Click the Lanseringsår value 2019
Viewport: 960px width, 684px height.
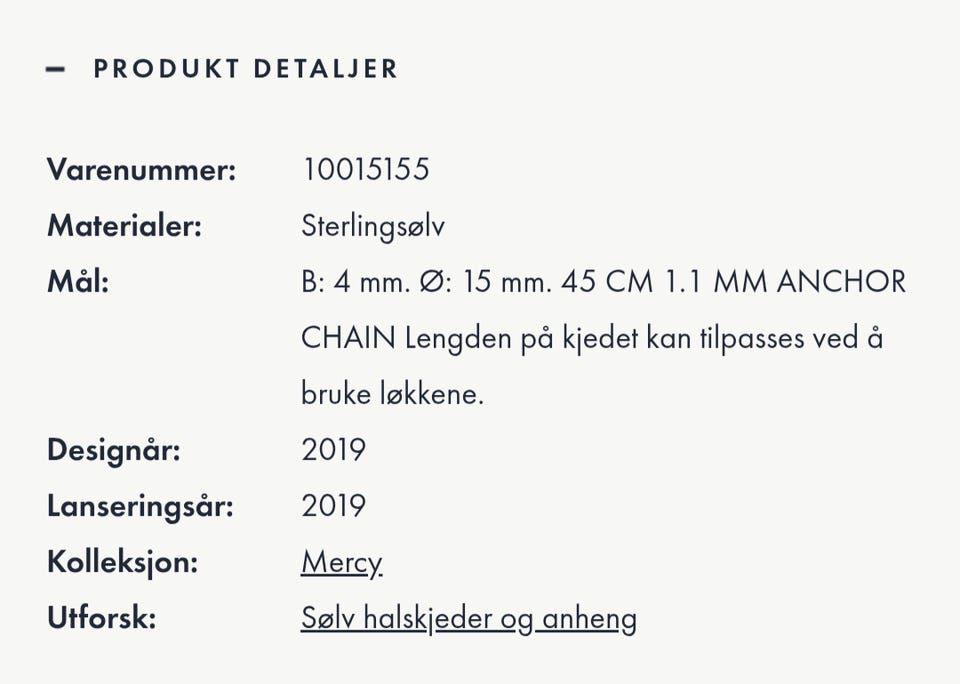334,506
